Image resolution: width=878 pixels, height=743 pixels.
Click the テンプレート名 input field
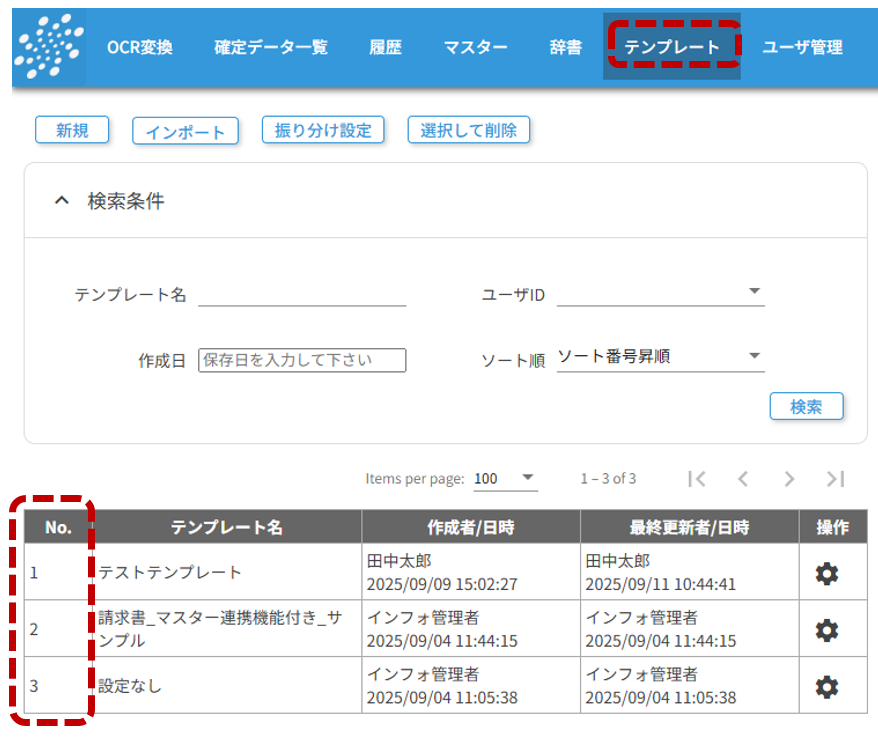pos(302,293)
